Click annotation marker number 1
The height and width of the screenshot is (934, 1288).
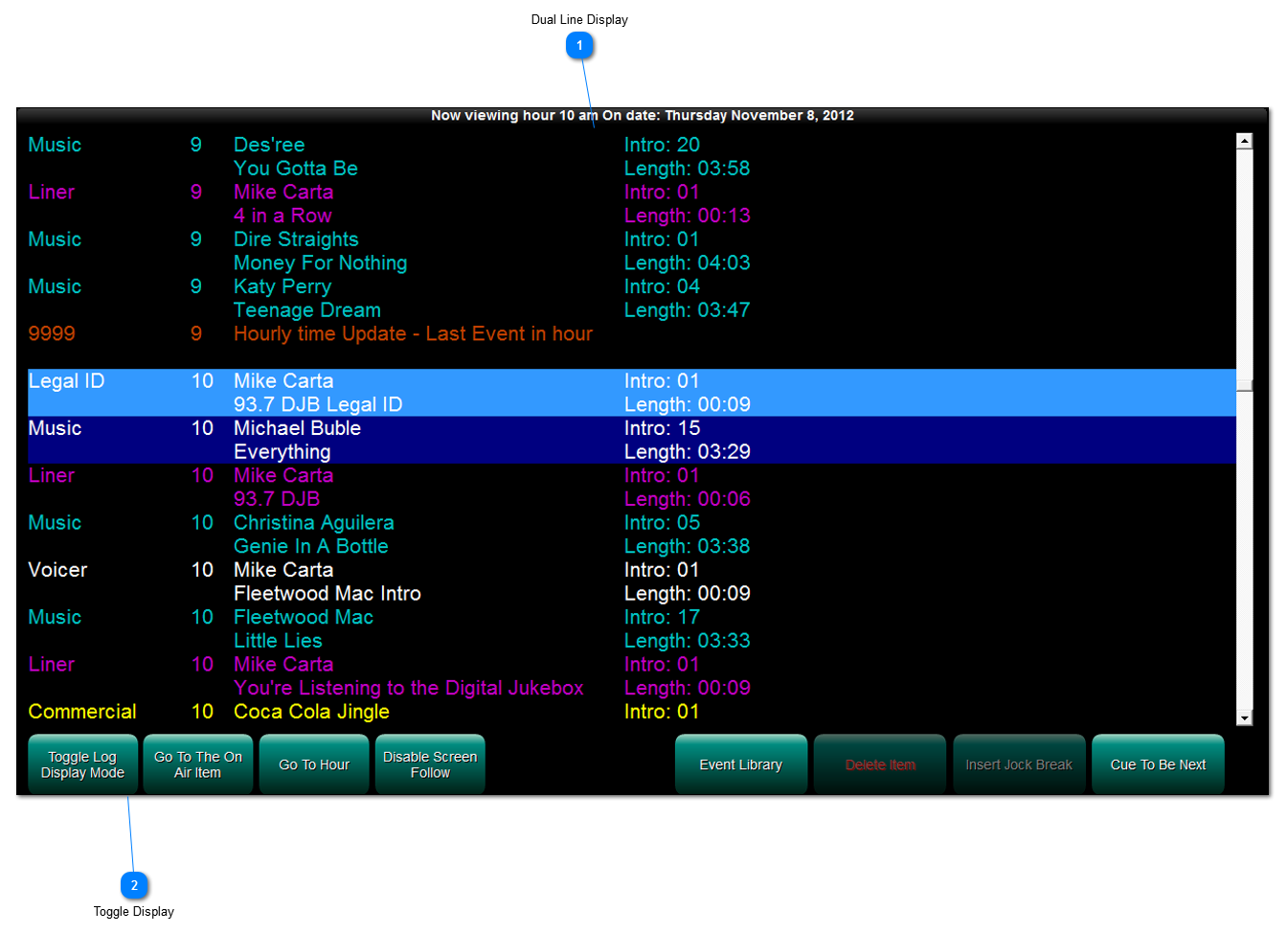(579, 45)
